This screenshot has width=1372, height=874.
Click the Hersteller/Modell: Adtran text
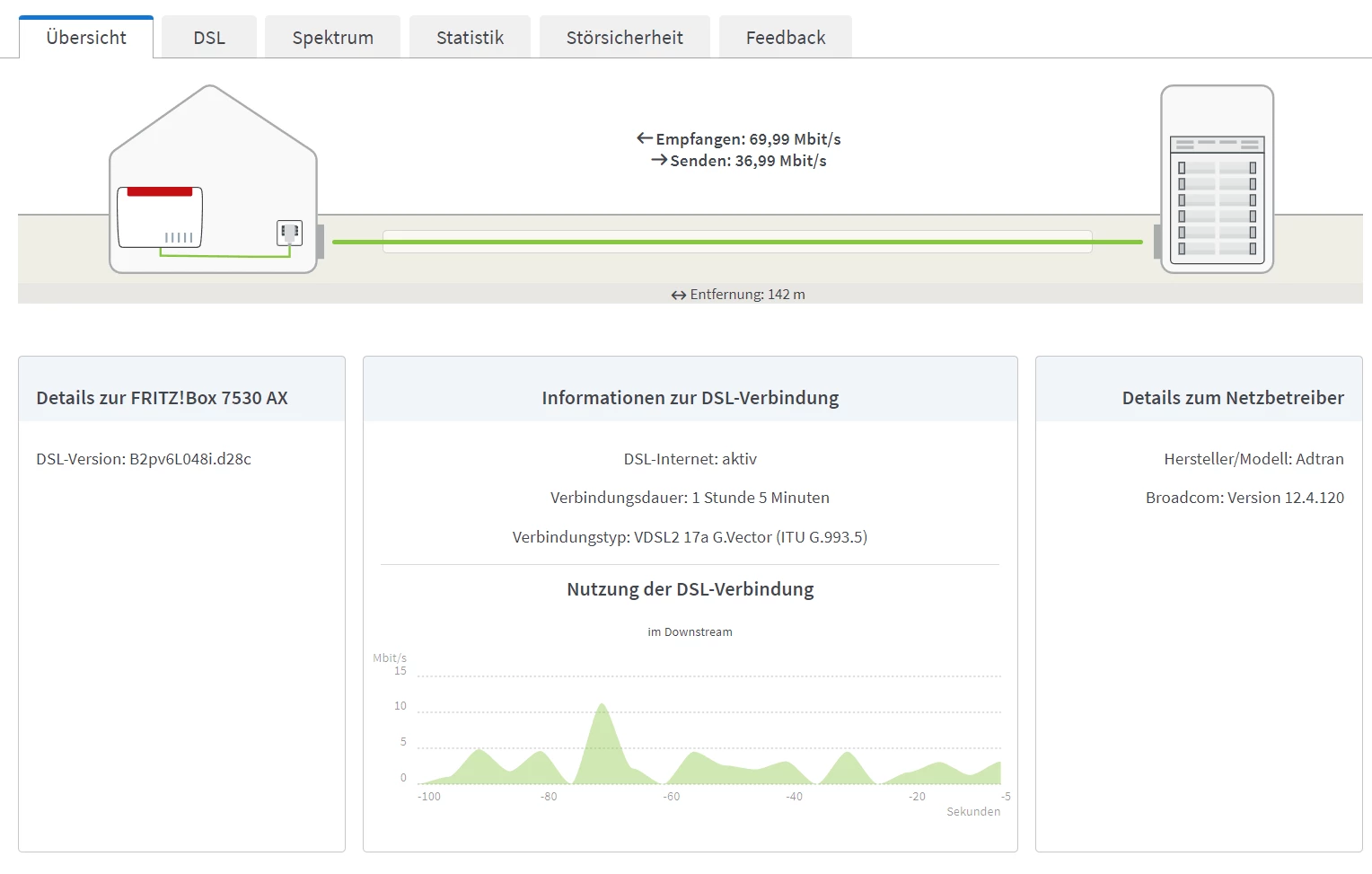click(1253, 459)
